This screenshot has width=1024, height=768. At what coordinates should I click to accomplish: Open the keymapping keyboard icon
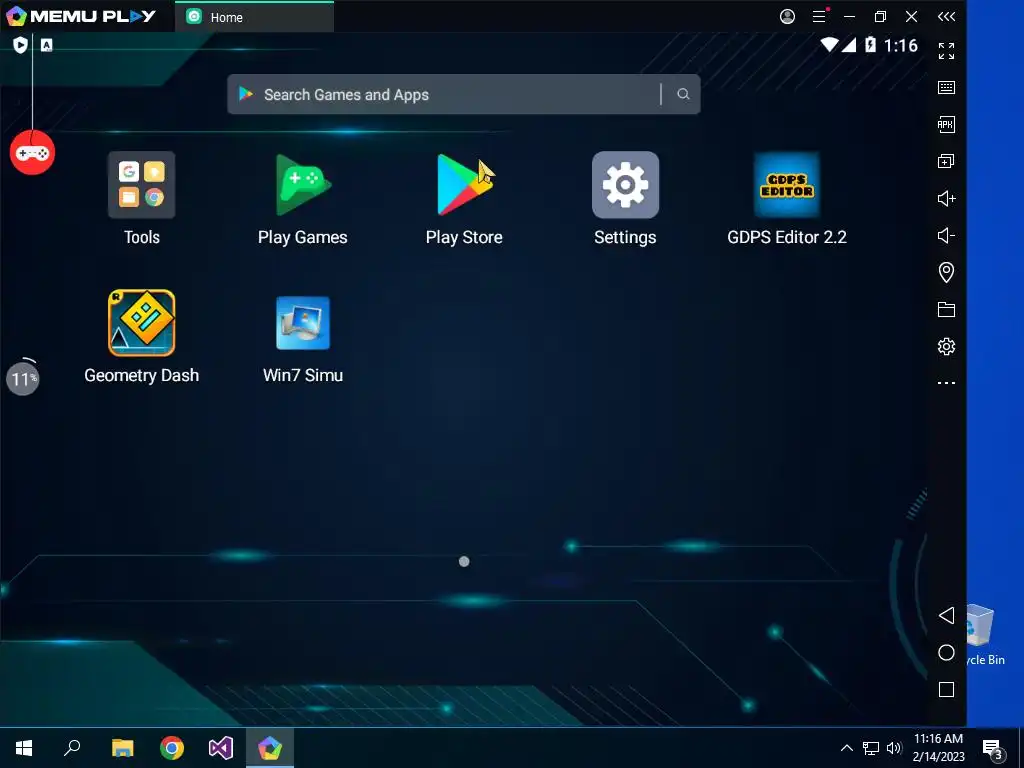(946, 88)
